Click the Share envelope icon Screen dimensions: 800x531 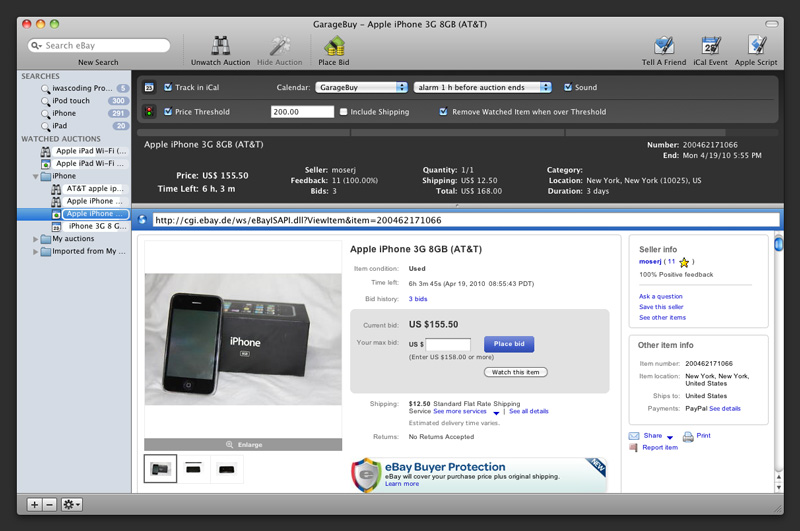[x=634, y=436]
